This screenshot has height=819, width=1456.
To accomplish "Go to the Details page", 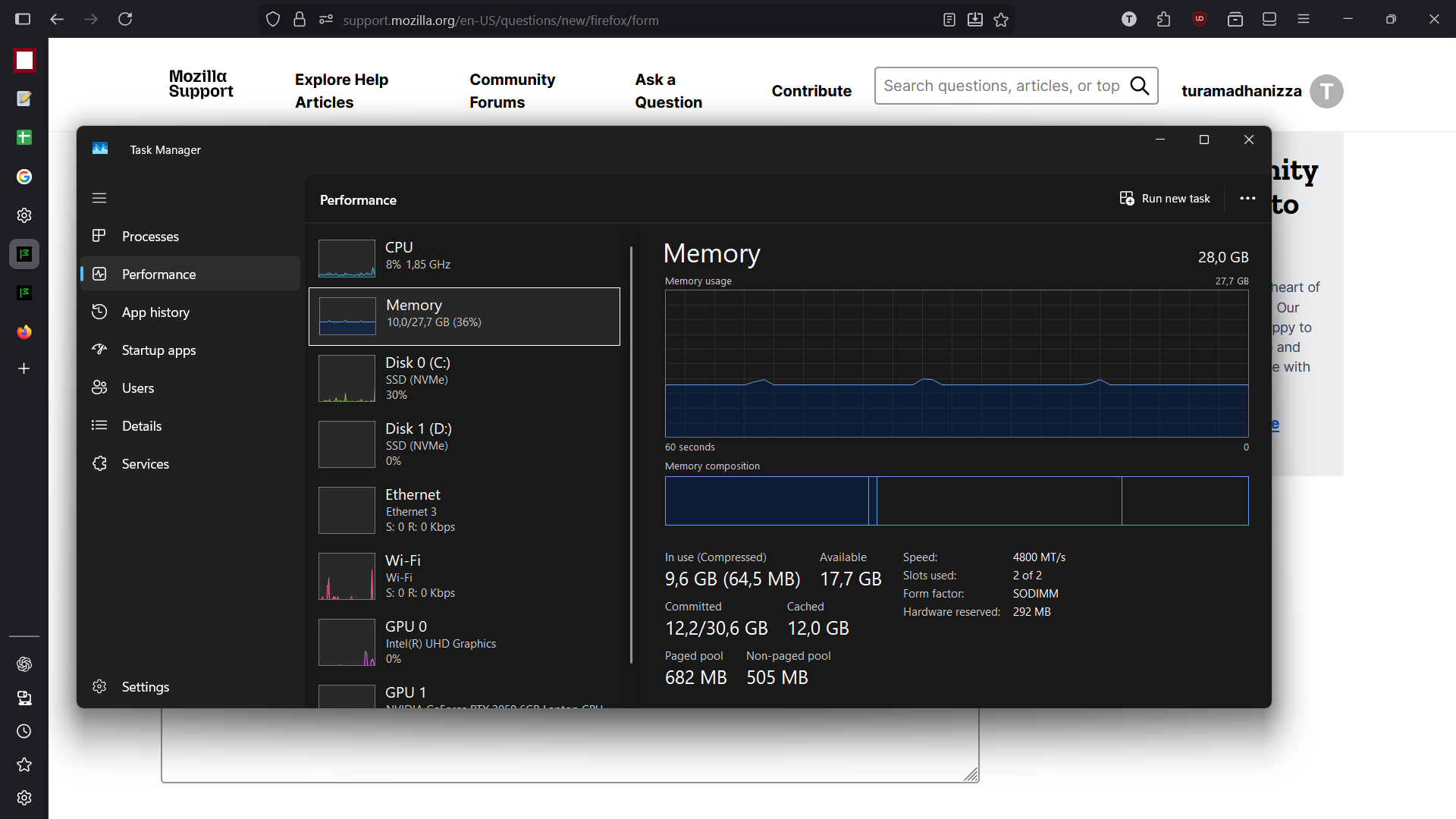I will click(142, 425).
